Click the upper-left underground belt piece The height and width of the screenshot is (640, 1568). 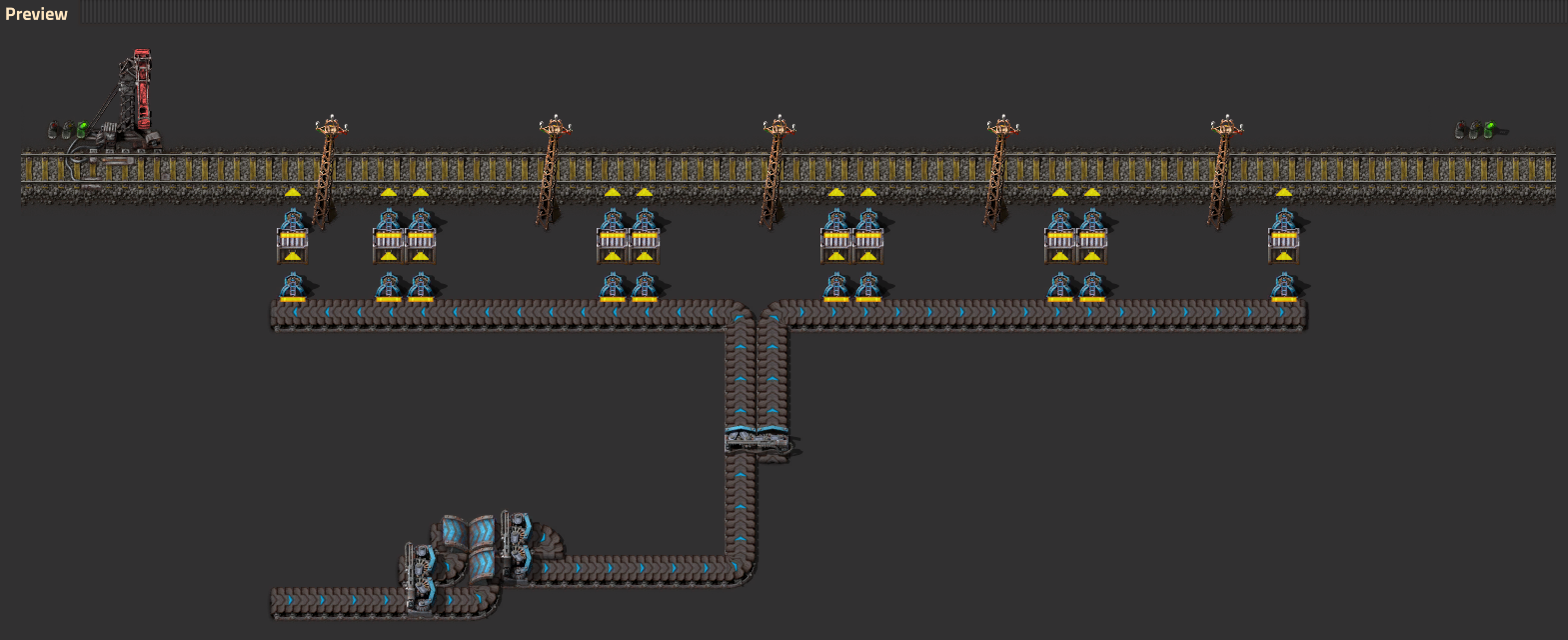[x=454, y=532]
